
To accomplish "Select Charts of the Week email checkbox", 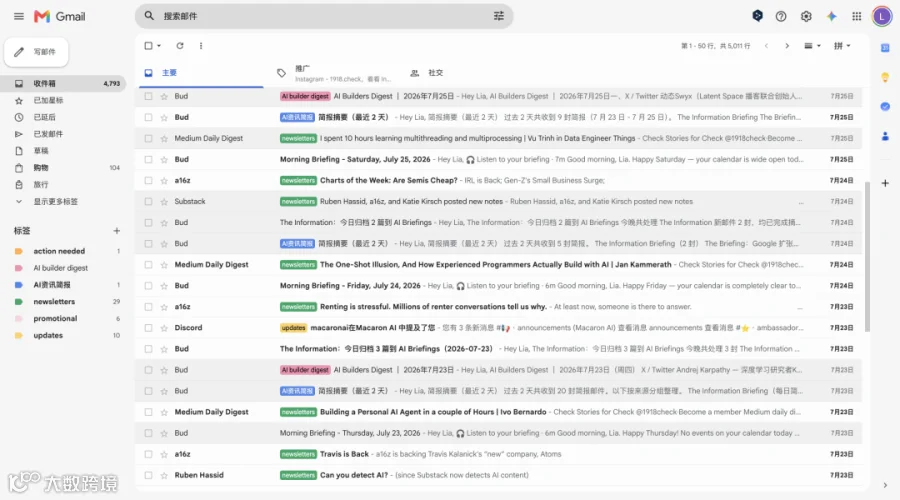I will (149, 180).
